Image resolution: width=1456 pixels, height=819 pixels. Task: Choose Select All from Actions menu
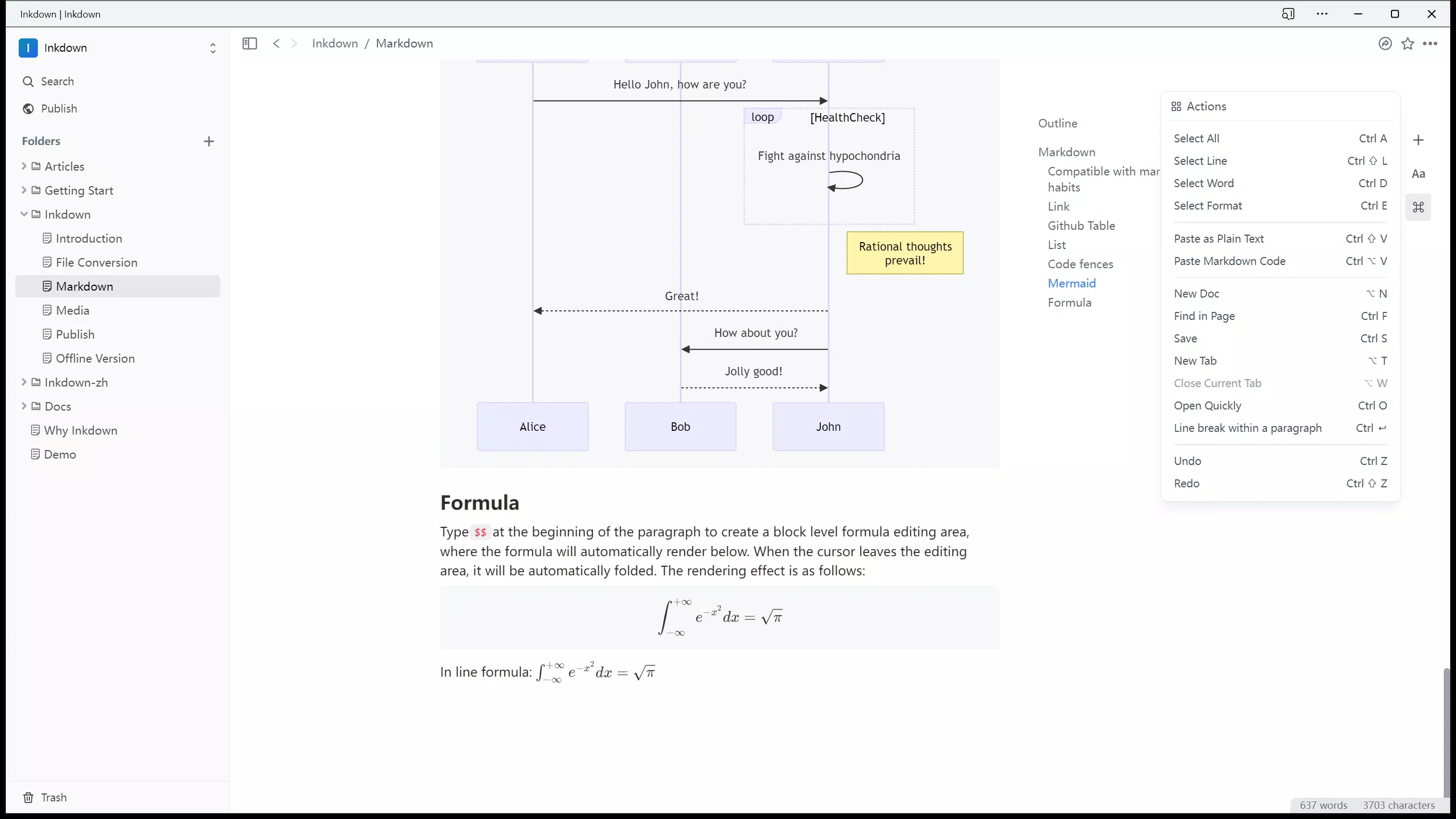tap(1280, 139)
